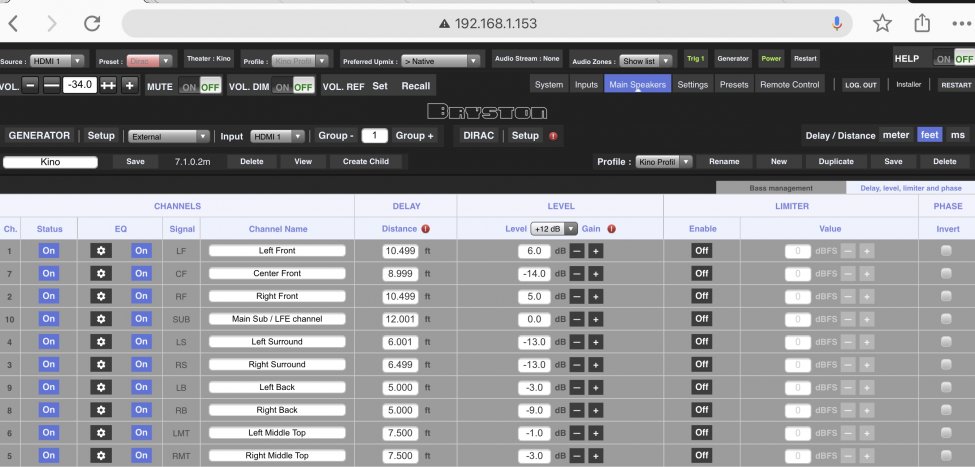Click the browser address bar 192.168.1.153
The image size is (975, 467).
[x=488, y=24]
